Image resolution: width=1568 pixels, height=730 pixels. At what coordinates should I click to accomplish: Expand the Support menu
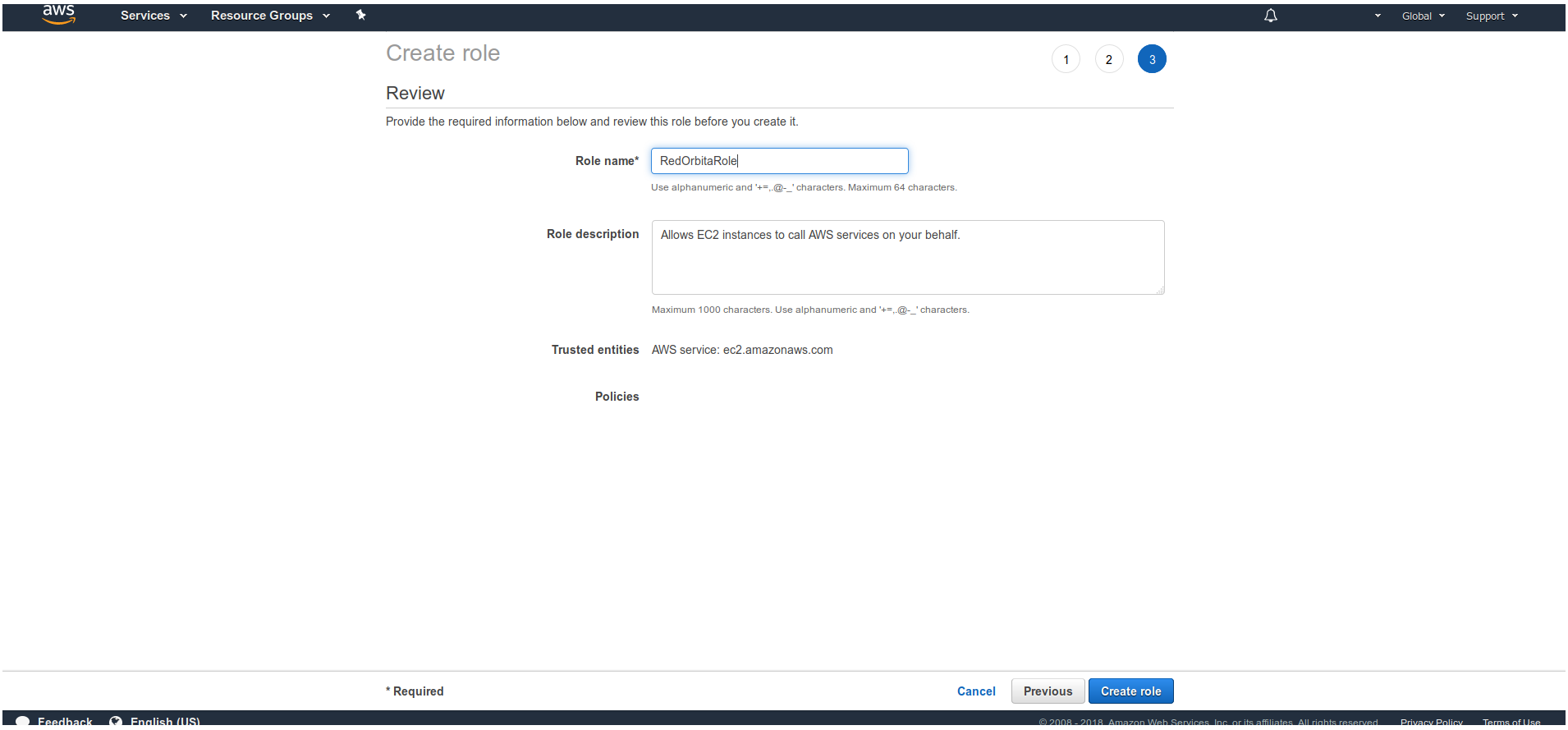point(1491,16)
